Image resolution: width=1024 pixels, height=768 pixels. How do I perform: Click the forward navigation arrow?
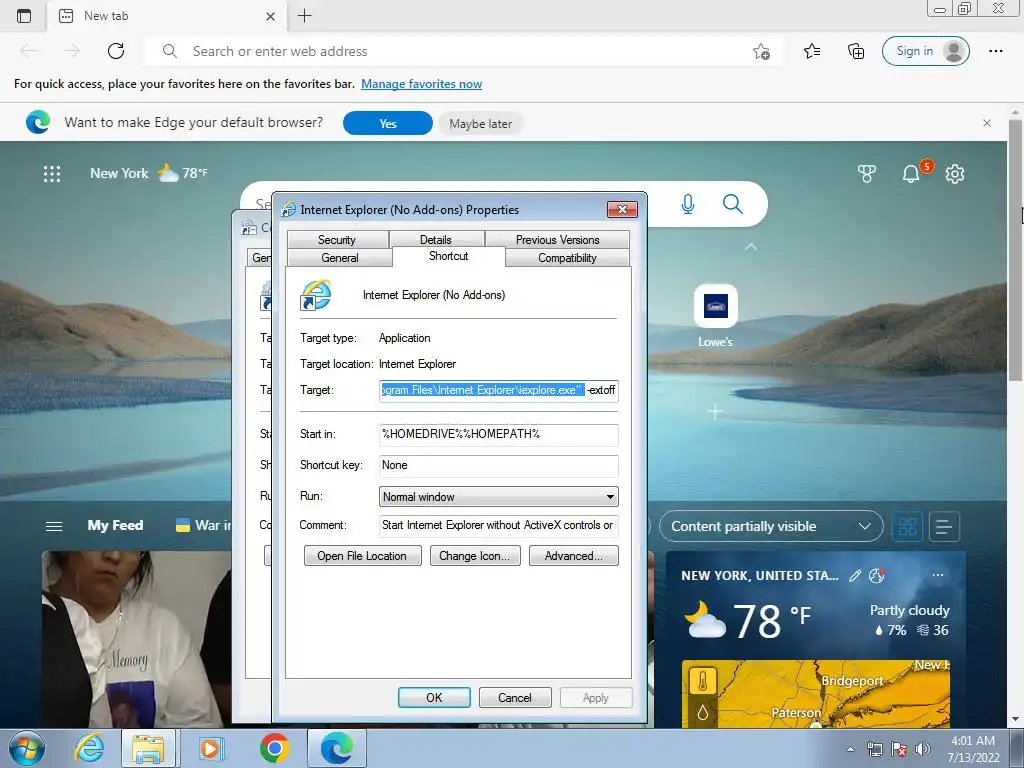pyautogui.click(x=72, y=51)
